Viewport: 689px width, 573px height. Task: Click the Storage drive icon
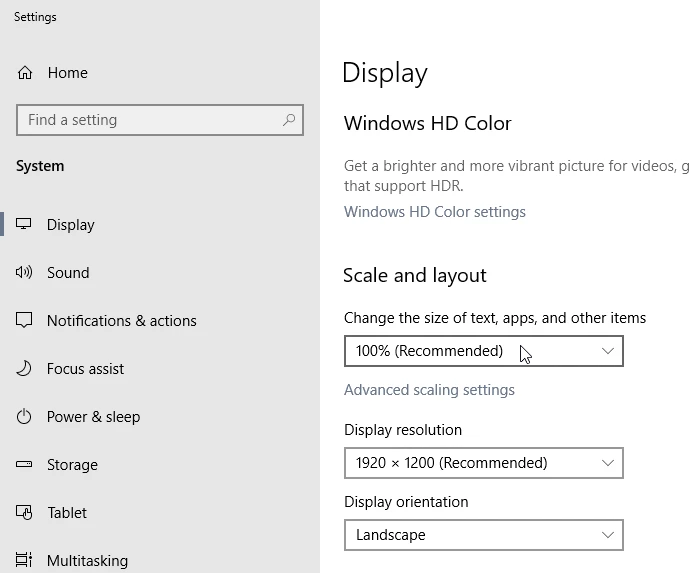pos(24,464)
